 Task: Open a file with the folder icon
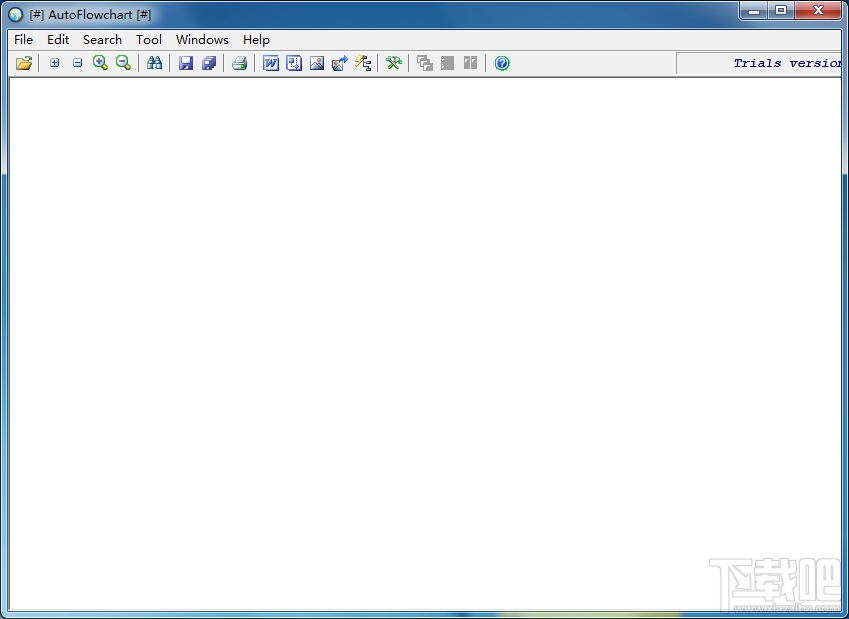coord(24,63)
